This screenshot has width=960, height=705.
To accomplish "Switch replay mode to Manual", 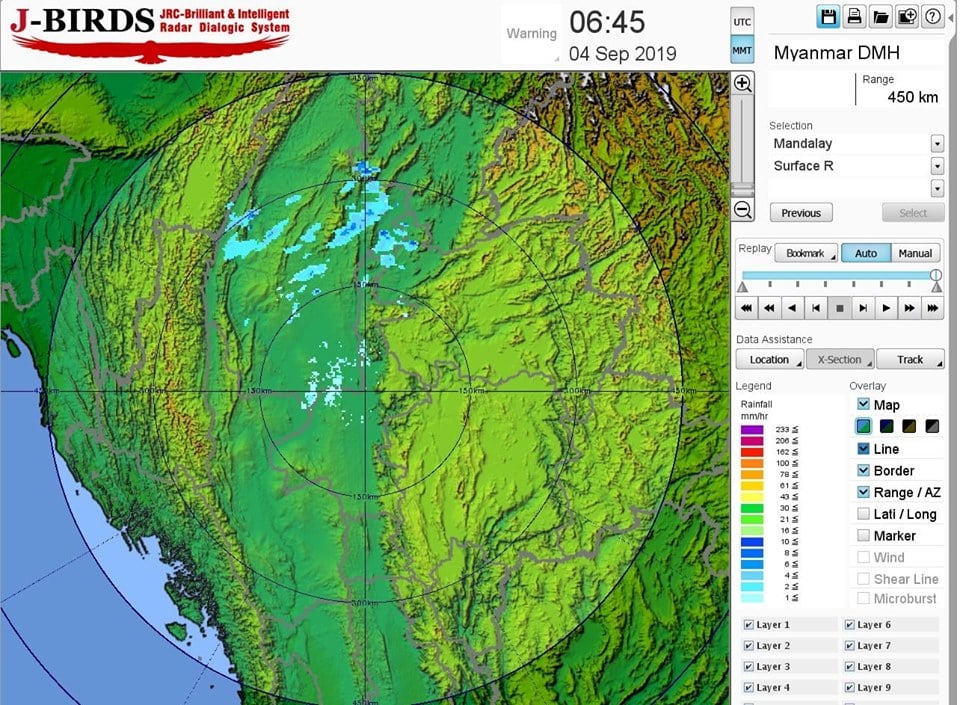I will point(915,253).
